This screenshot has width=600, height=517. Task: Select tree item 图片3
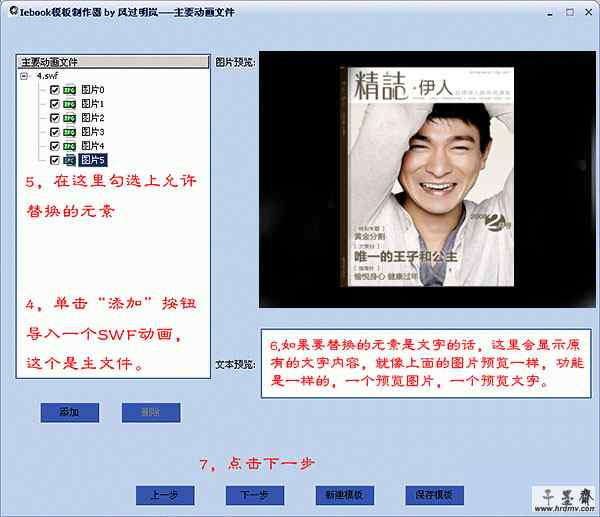coord(93,132)
